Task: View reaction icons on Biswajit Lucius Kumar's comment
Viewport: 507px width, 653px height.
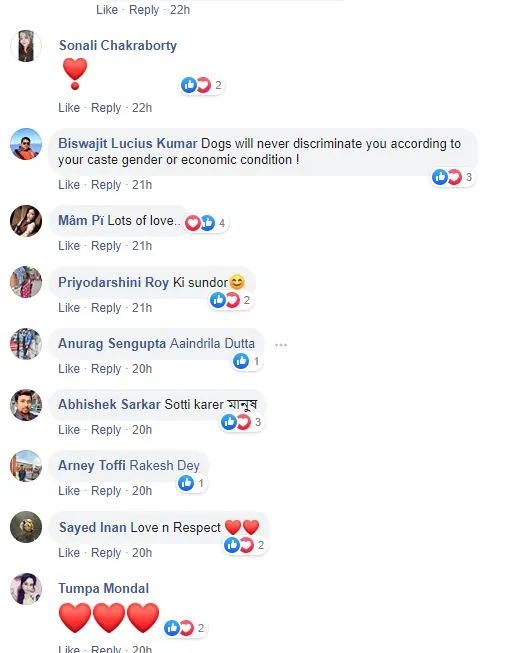Action: [x=453, y=177]
